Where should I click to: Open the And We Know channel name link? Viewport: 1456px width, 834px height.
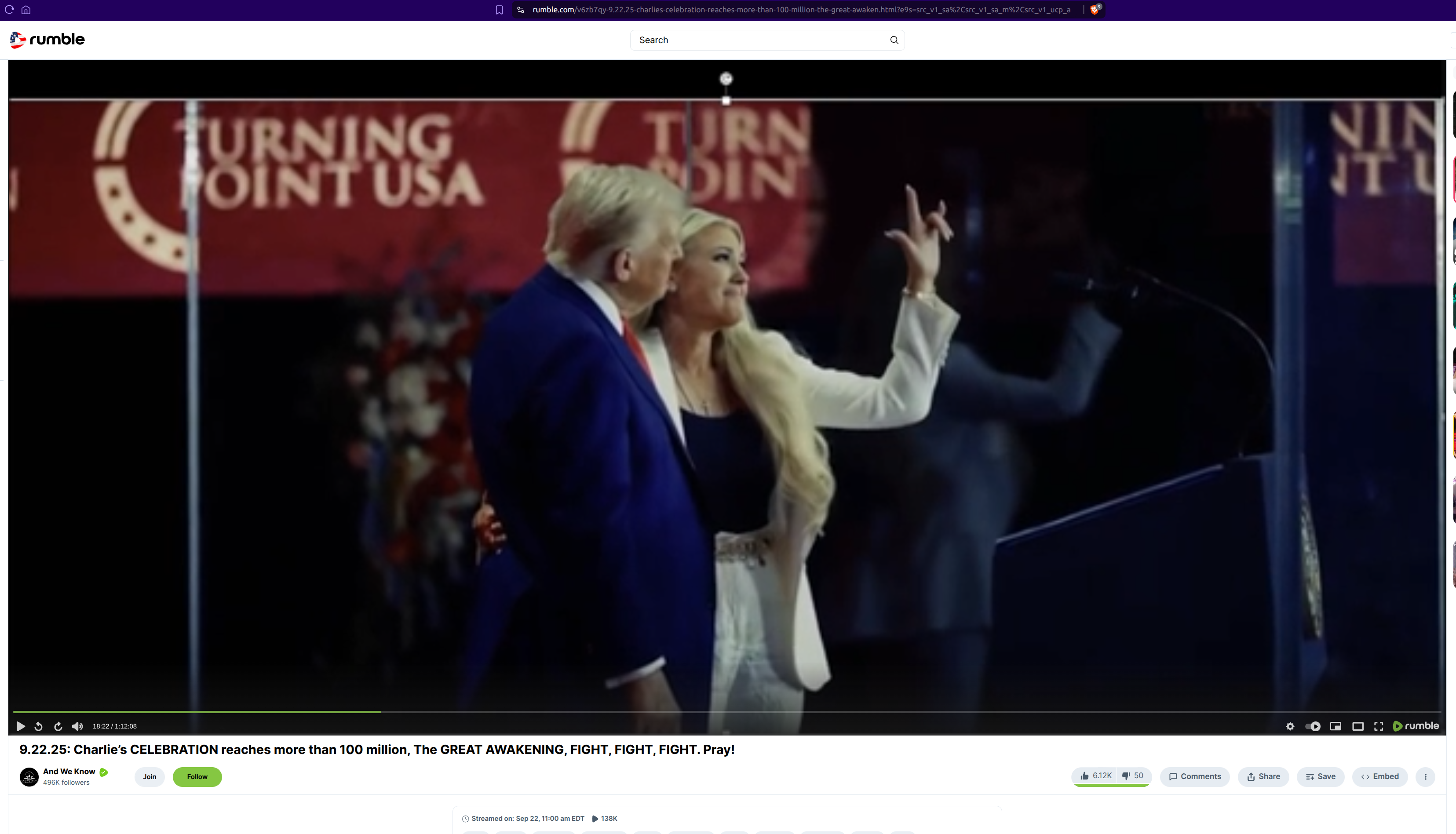(x=69, y=772)
